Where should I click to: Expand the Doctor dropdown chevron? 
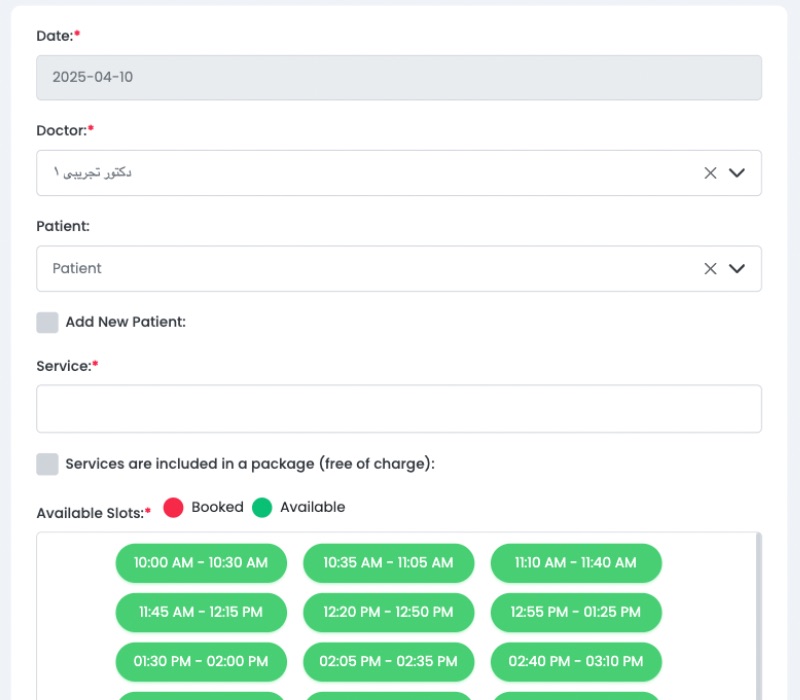(x=737, y=173)
